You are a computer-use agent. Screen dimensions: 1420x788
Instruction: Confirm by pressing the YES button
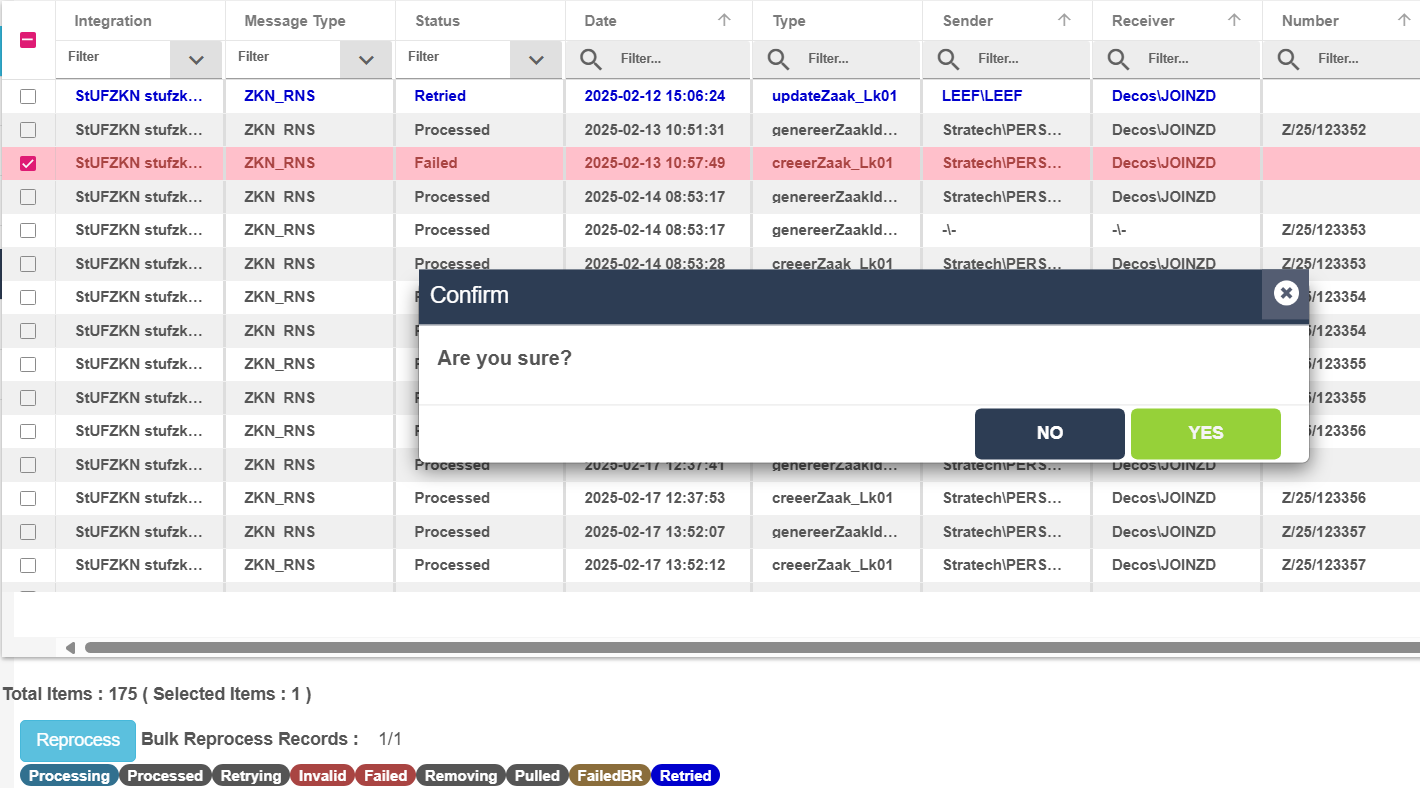pos(1205,433)
